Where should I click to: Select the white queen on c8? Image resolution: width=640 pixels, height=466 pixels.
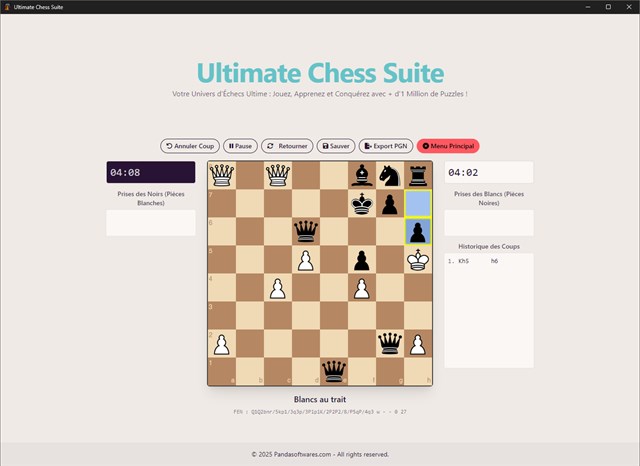click(278, 175)
